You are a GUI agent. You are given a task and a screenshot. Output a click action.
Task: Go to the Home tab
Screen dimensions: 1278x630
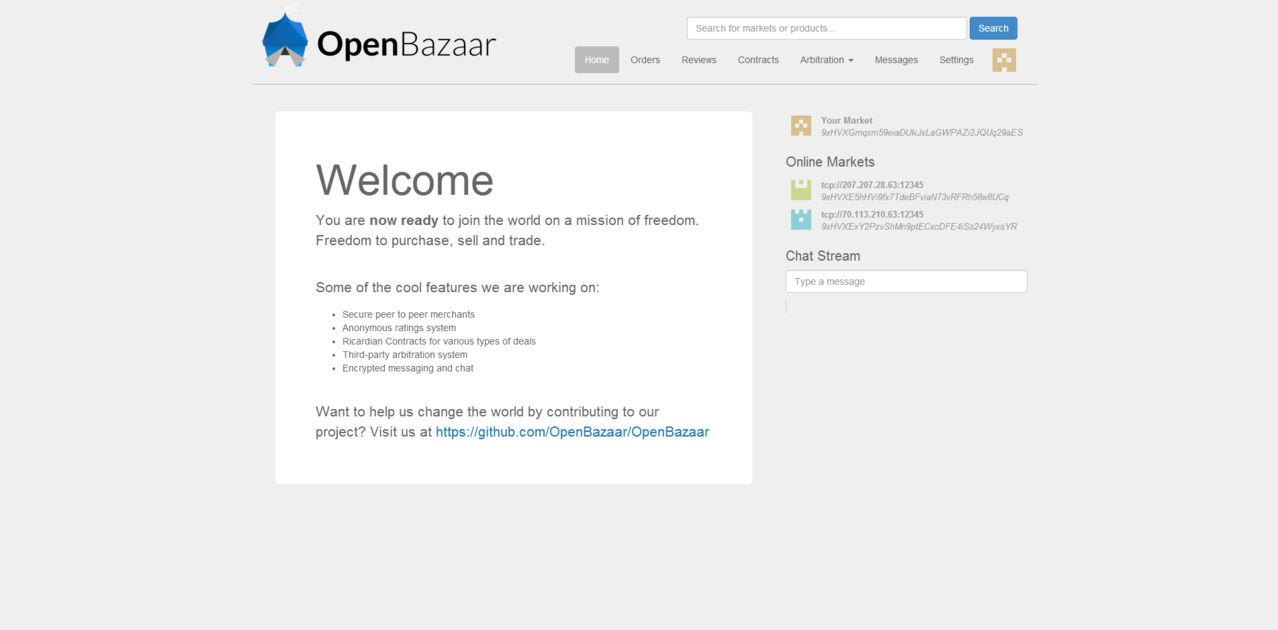(597, 60)
